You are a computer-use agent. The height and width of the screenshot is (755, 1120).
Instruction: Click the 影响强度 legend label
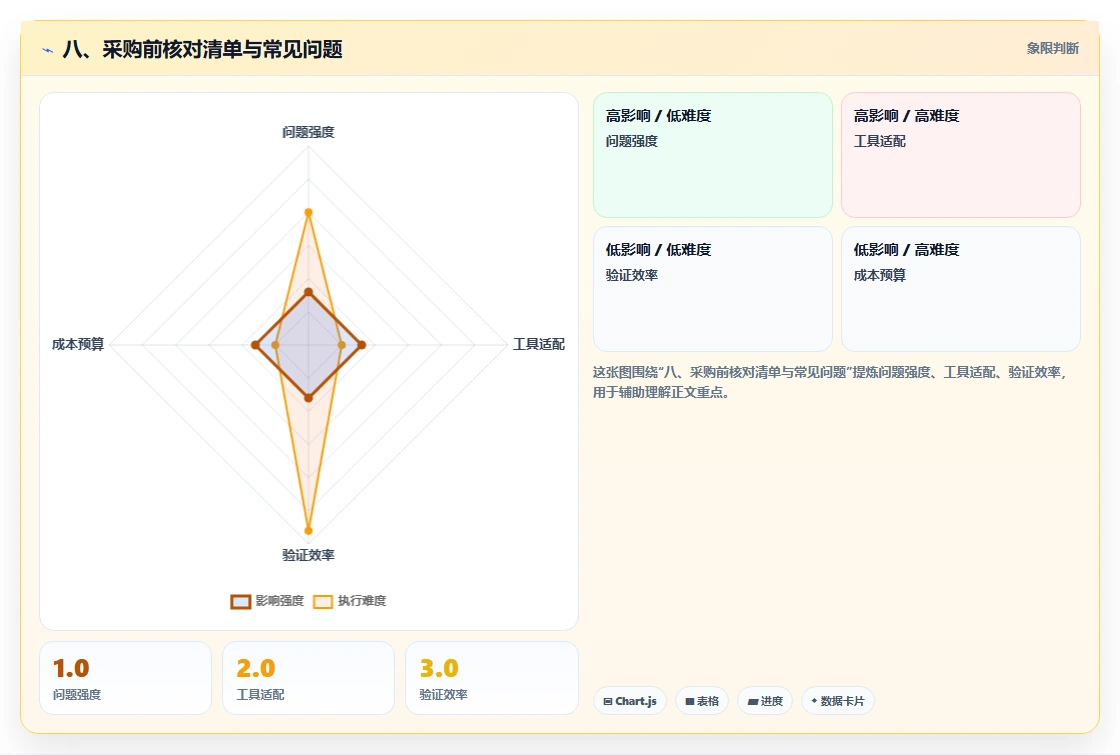[x=280, y=601]
